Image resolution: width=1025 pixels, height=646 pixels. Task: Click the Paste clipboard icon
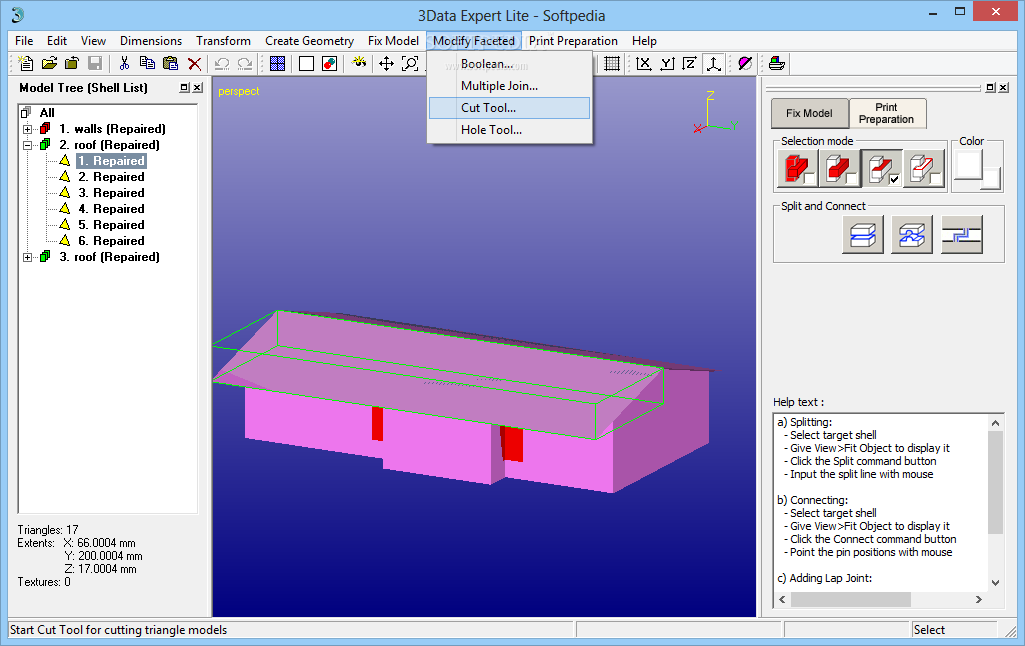(x=171, y=63)
